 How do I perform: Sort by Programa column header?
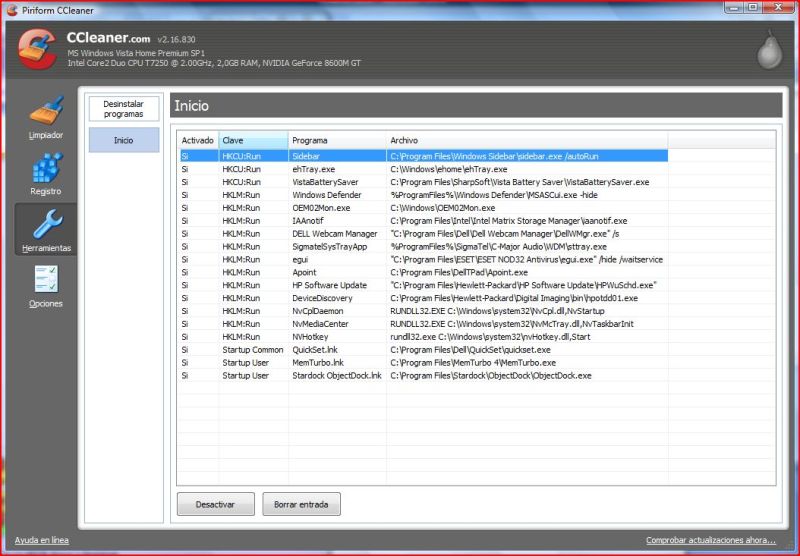point(337,140)
